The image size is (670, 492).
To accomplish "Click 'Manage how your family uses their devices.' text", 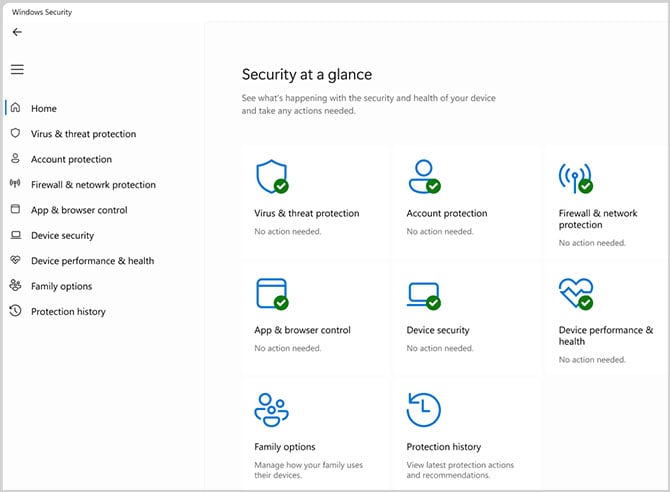I will [309, 470].
